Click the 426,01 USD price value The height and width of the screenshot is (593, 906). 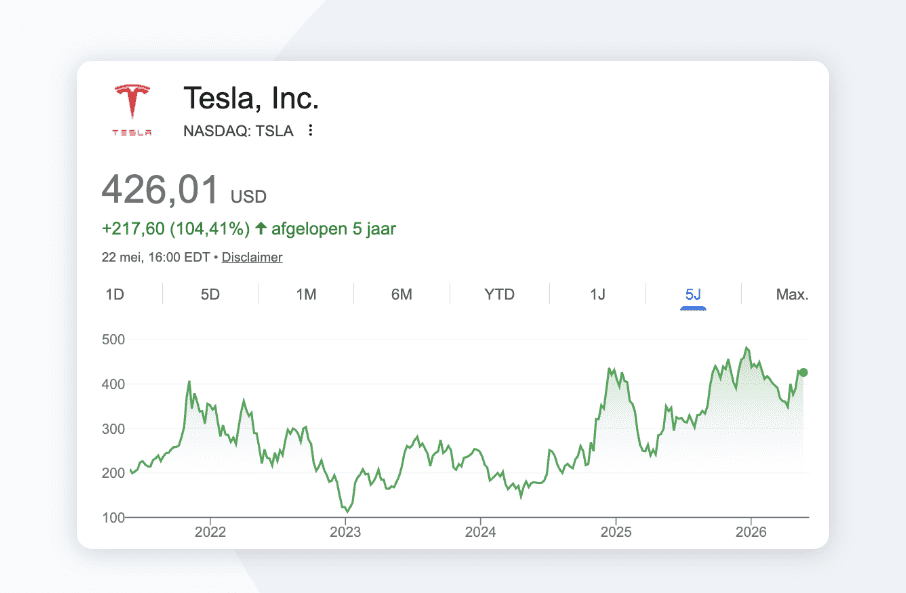184,190
